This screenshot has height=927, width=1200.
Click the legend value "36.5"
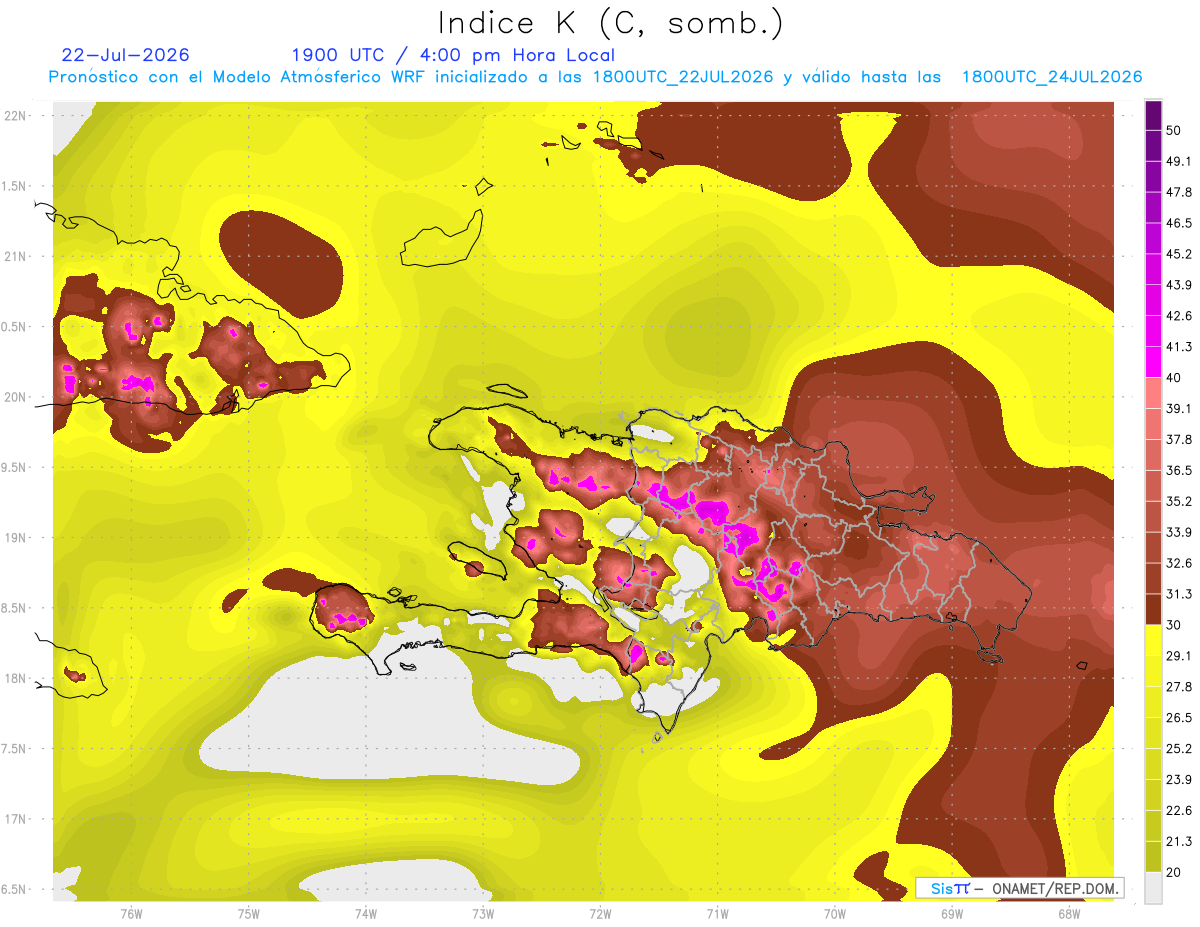point(1179,470)
